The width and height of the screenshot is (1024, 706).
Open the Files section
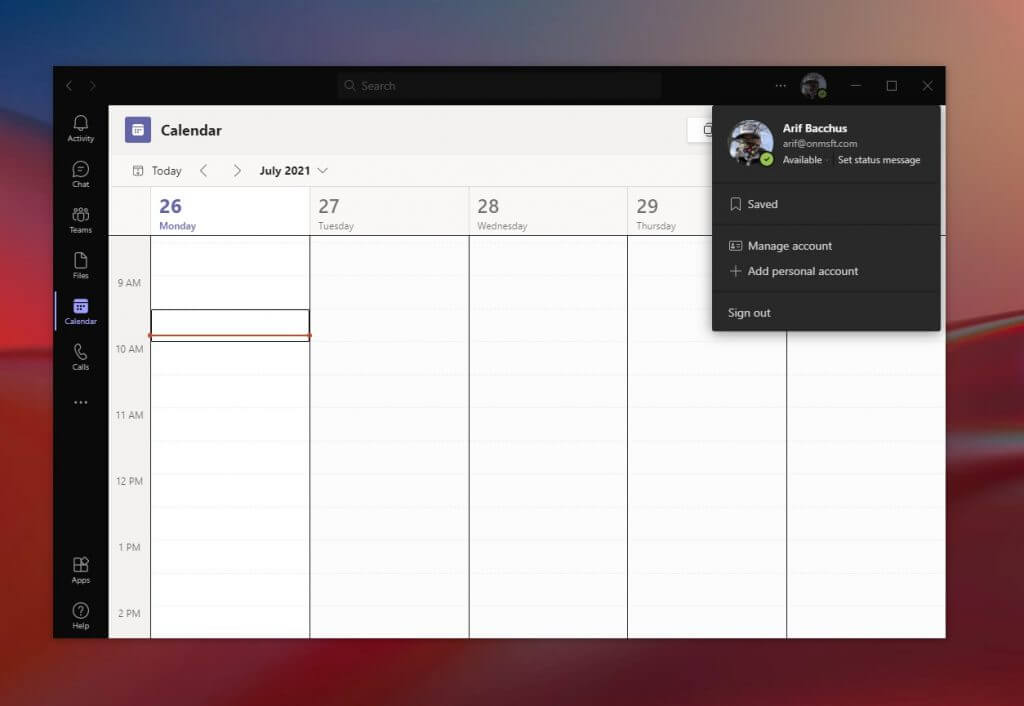(80, 266)
